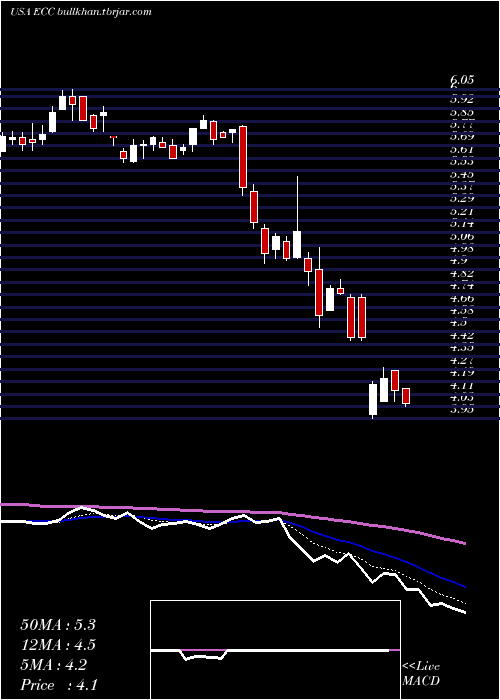Click the 4.66 price level label
The width and height of the screenshot is (500, 700).
click(x=462, y=298)
